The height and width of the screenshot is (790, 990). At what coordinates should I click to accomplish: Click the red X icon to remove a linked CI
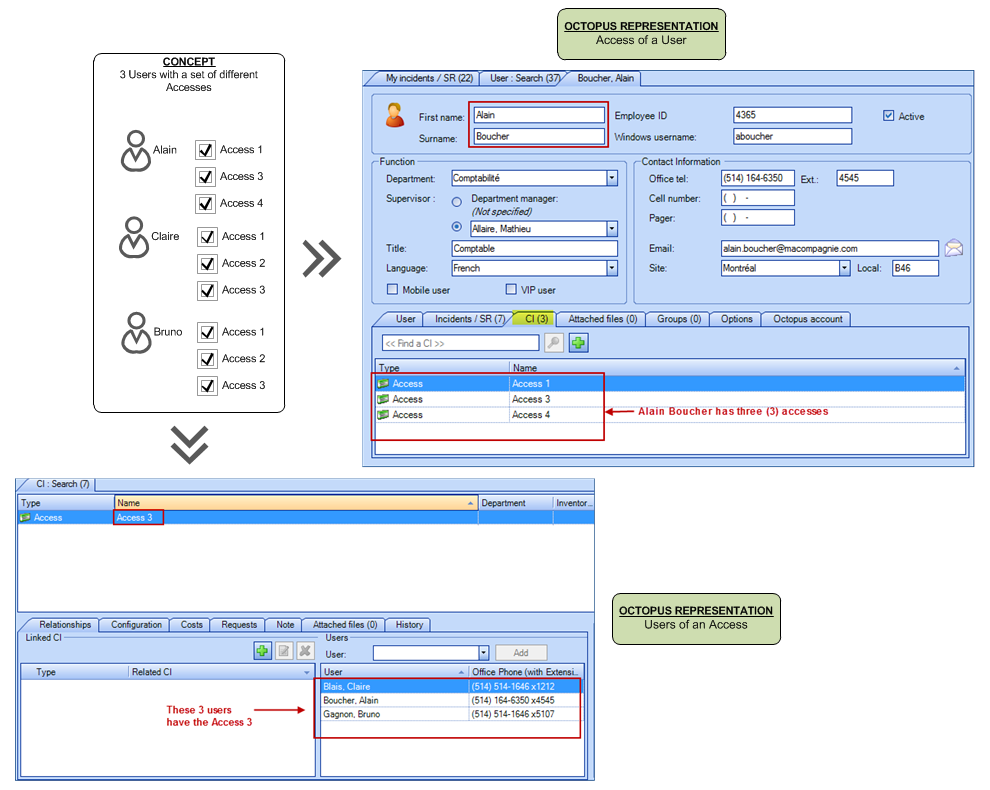tap(305, 650)
